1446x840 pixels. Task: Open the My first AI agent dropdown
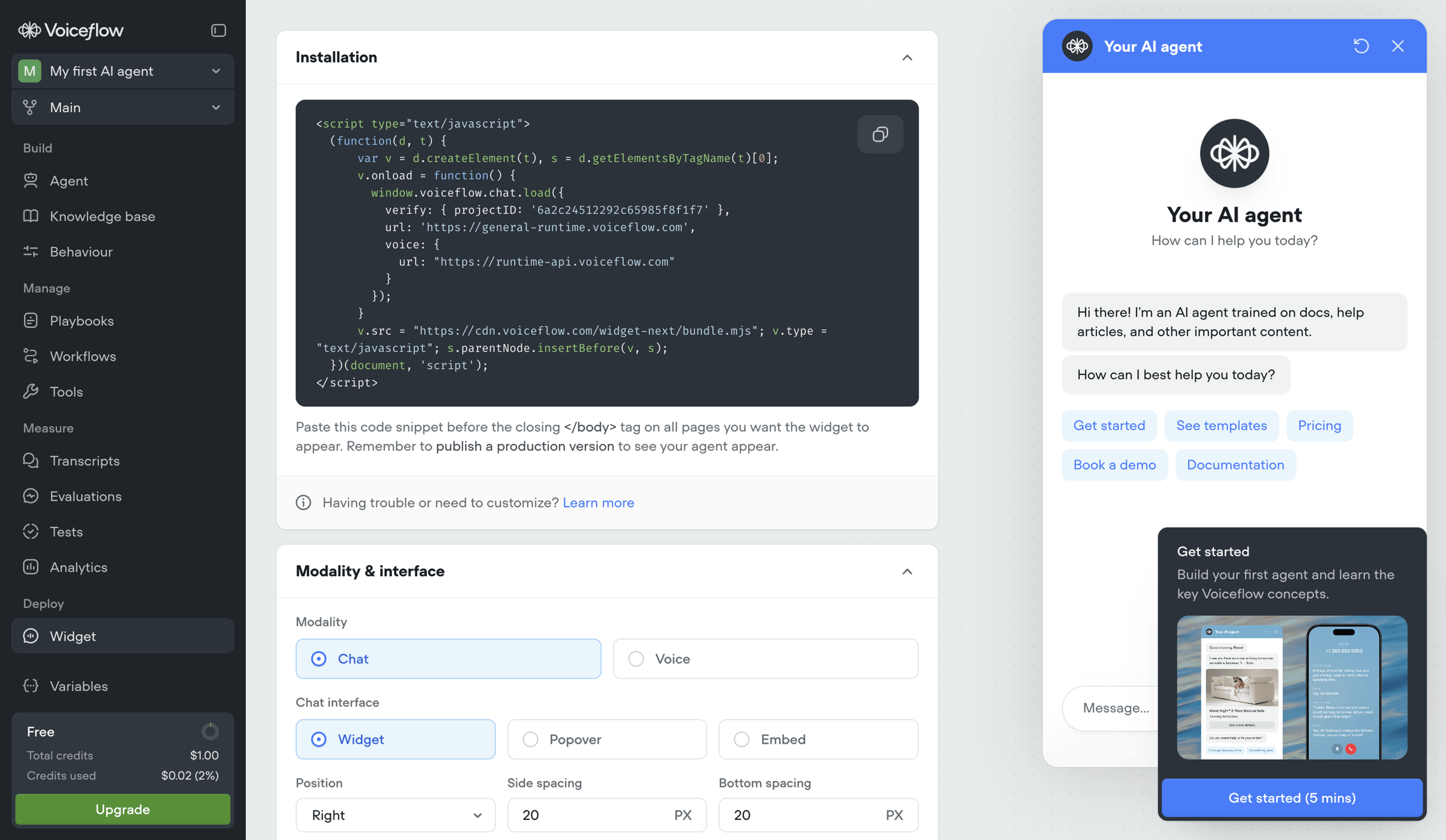123,71
